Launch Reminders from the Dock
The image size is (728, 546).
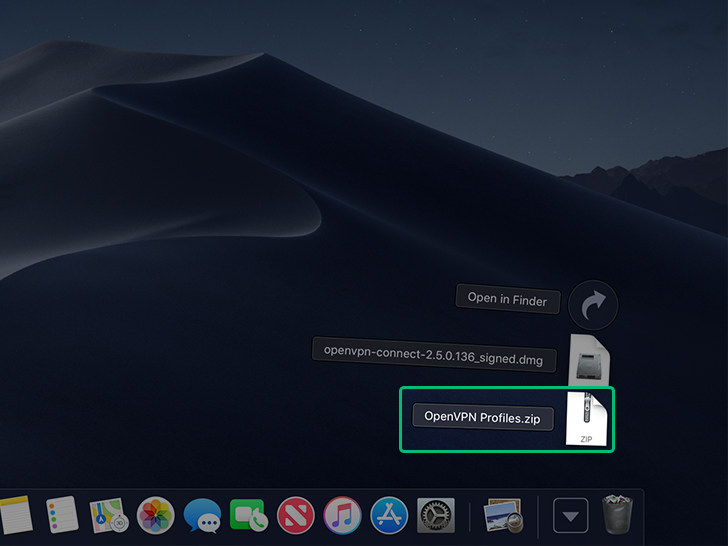tap(62, 514)
